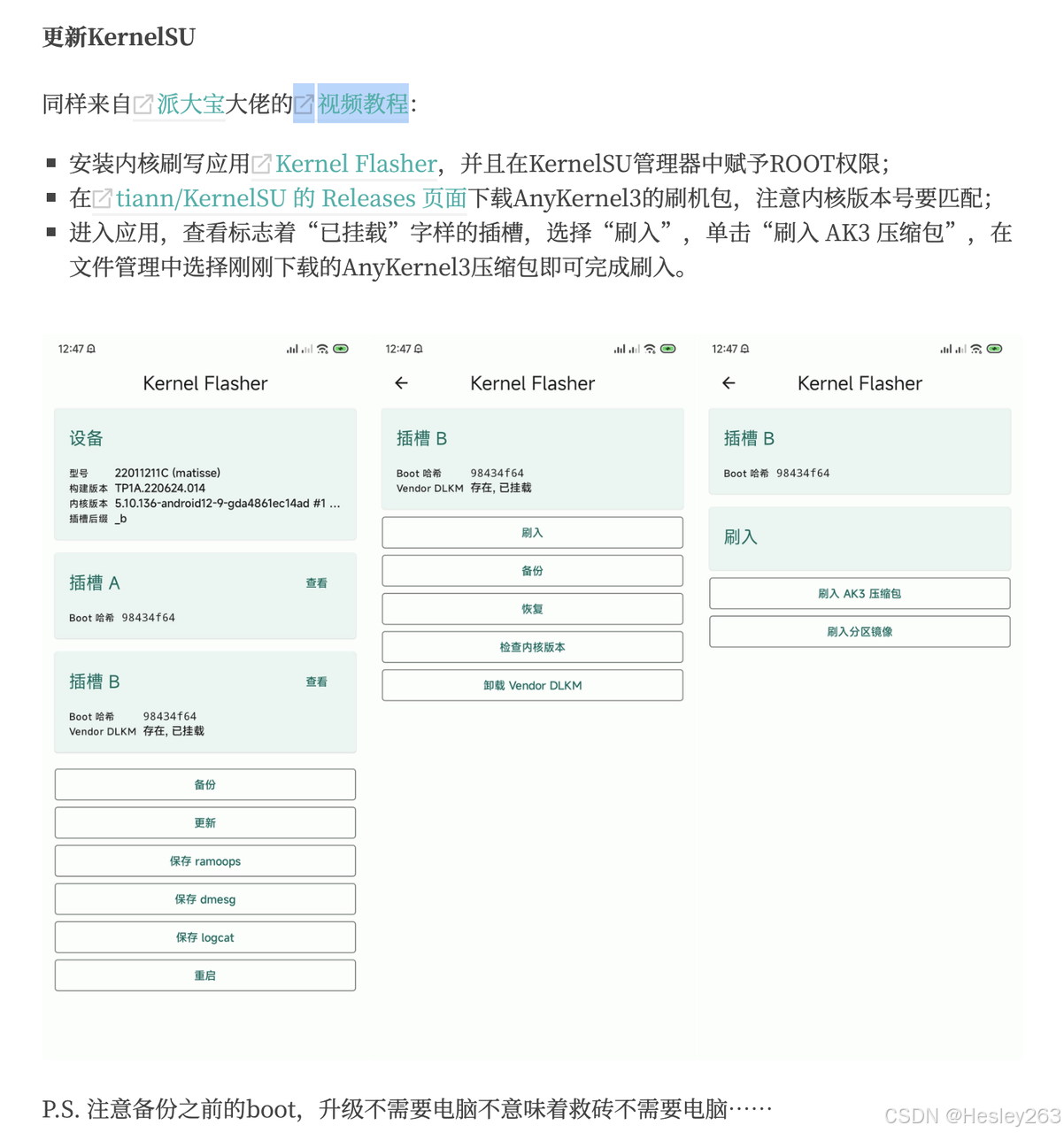Tap back arrow in middle Kernel Flasher screen
Viewport: 1064px width, 1133px height.
click(x=402, y=383)
